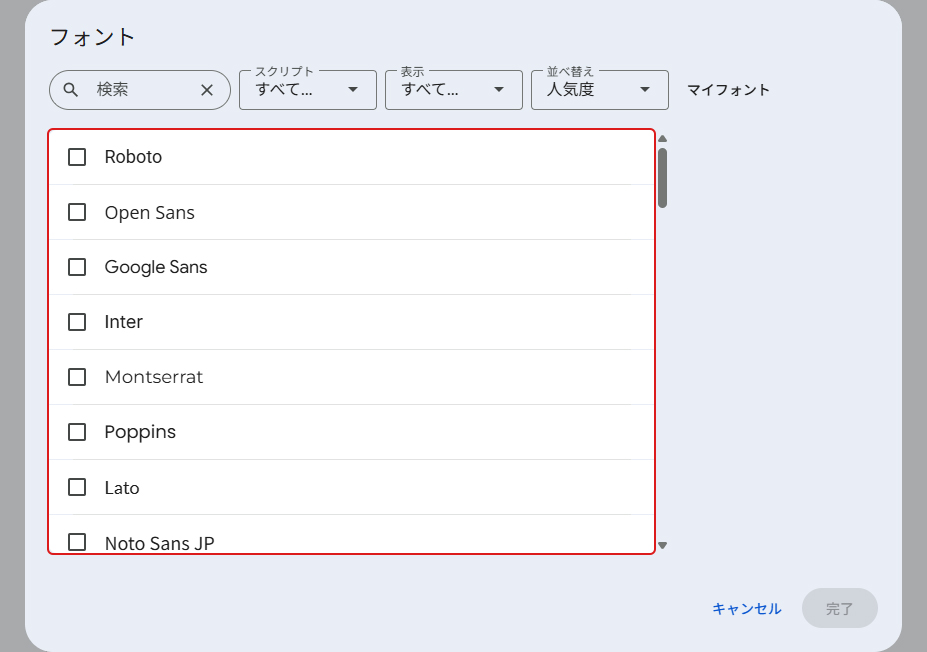Check the Lato checkbox

point(77,487)
